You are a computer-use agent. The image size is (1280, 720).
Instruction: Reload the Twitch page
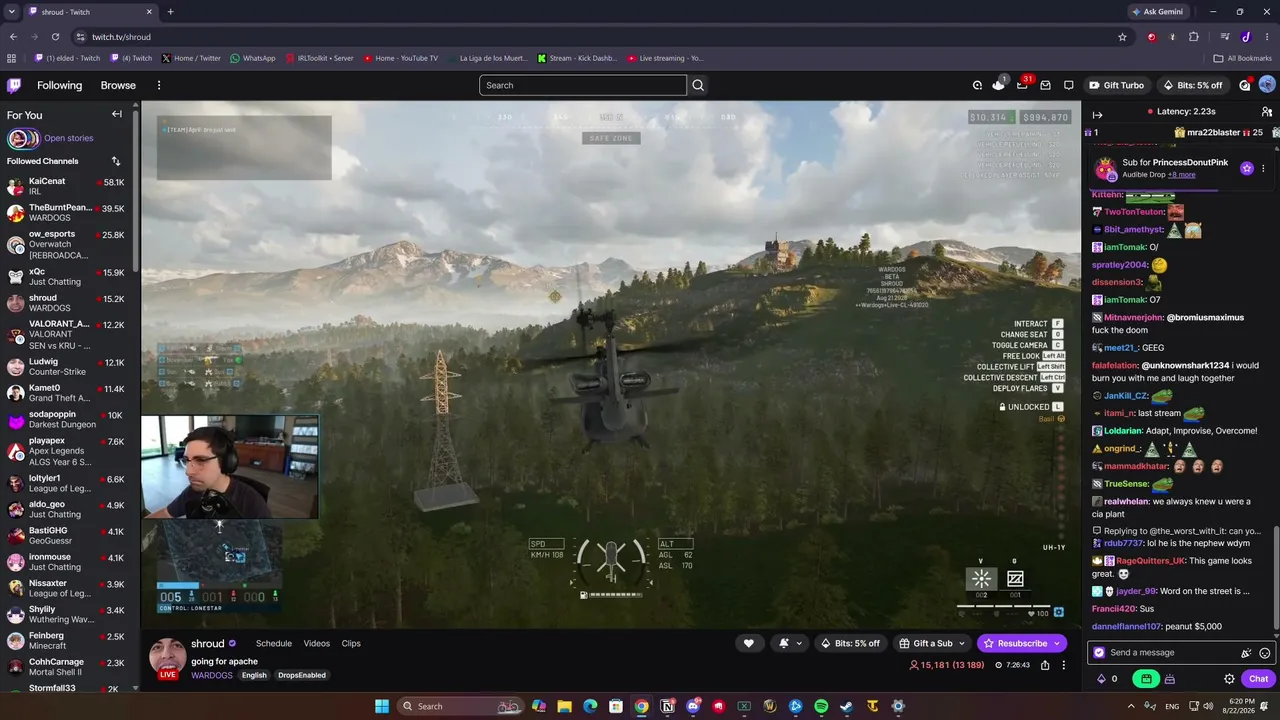click(x=55, y=37)
